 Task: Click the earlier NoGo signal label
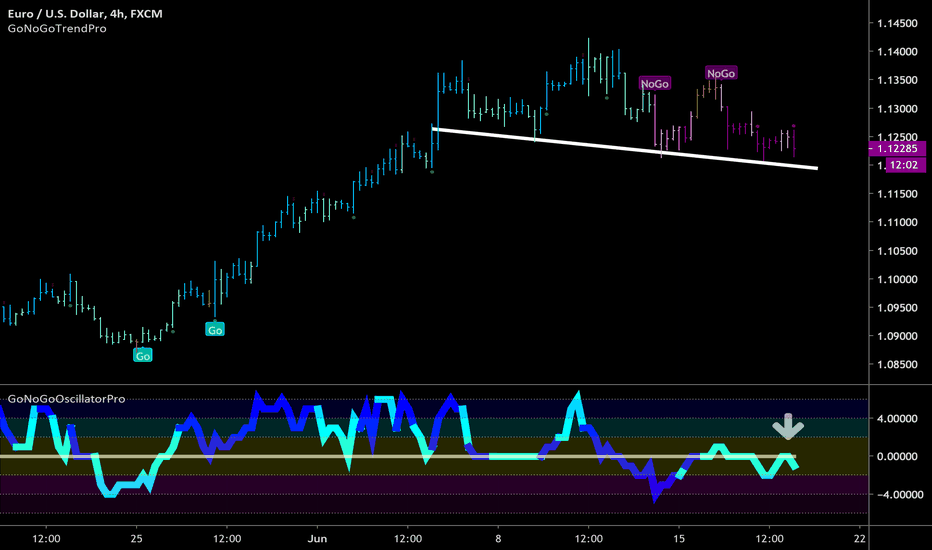pyautogui.click(x=655, y=84)
